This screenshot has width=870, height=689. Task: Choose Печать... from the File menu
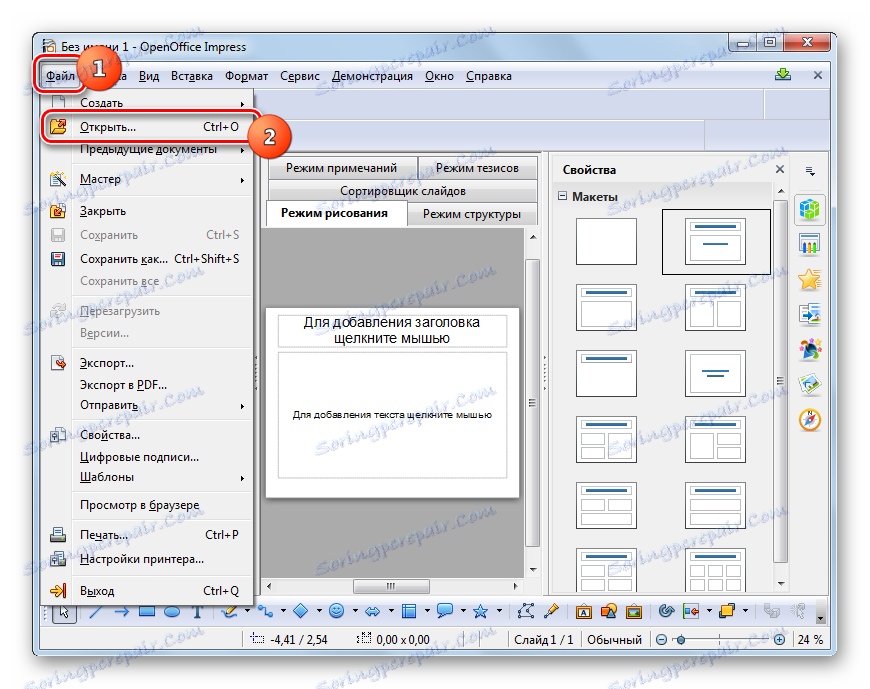pyautogui.click(x=147, y=535)
